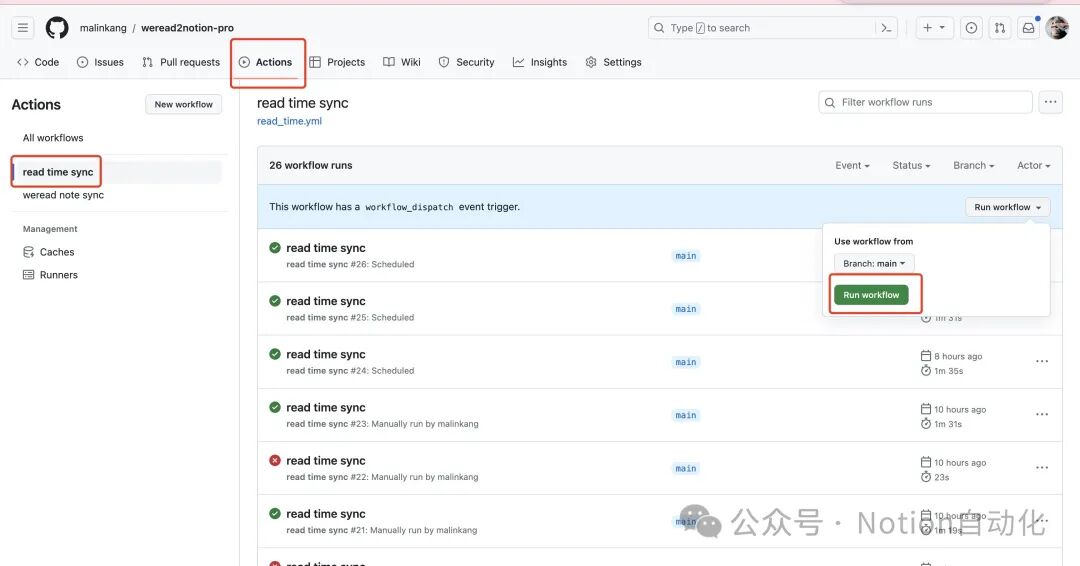Screen dimensions: 1080x566
Task: Open run #24 read time sync title
Action: (x=326, y=354)
